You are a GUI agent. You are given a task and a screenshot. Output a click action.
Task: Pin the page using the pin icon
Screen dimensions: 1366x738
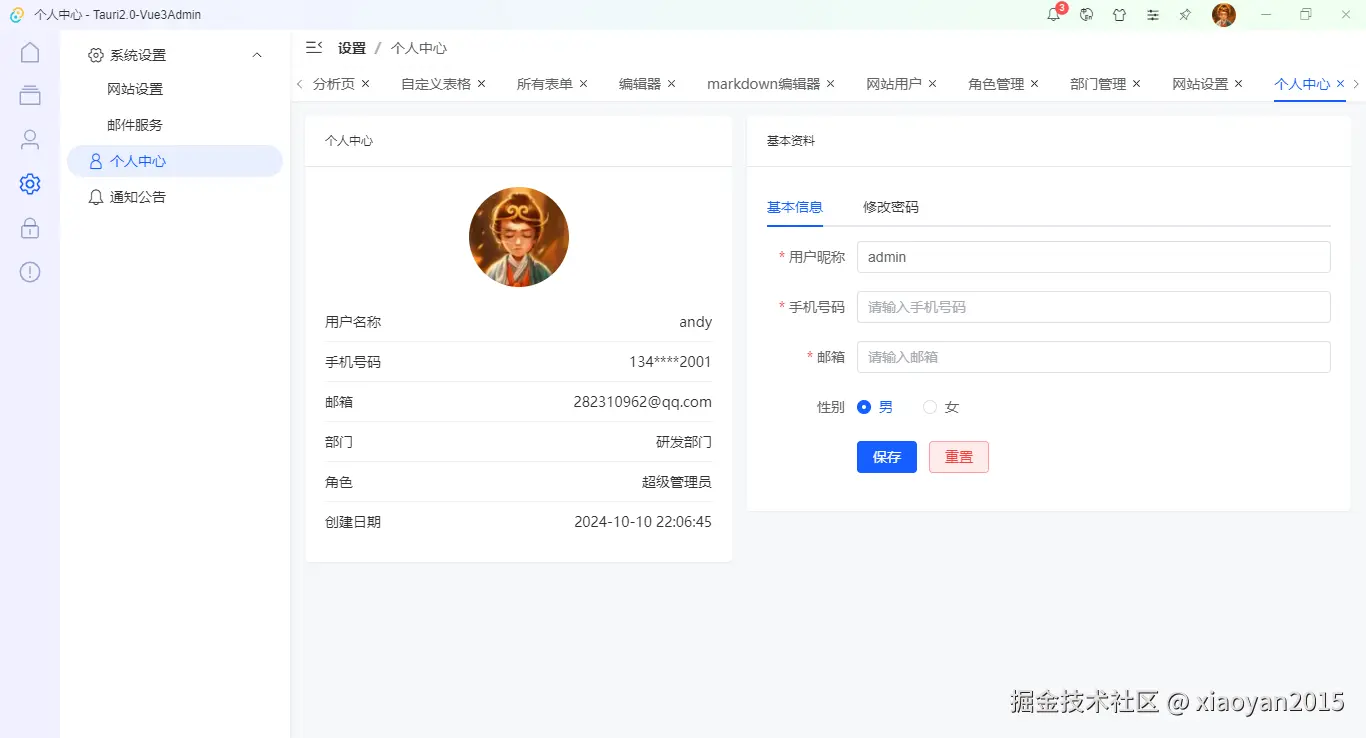click(x=1185, y=15)
